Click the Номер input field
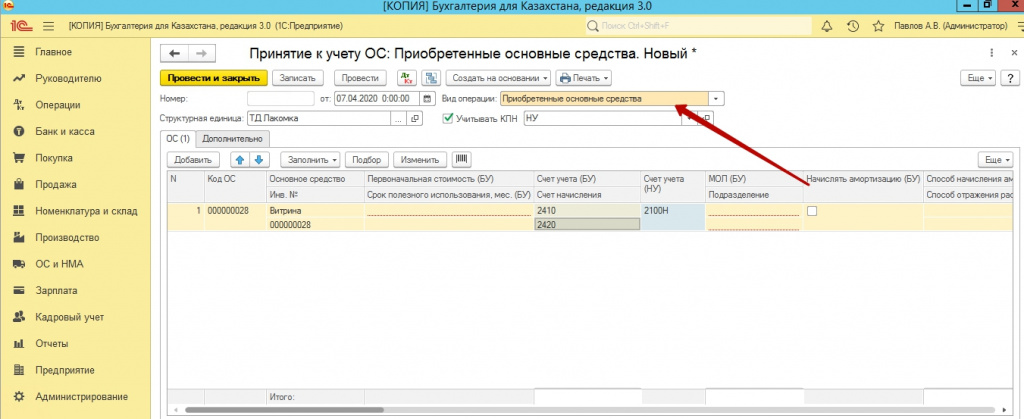Viewport: 1024px width, 419px height. (x=281, y=99)
